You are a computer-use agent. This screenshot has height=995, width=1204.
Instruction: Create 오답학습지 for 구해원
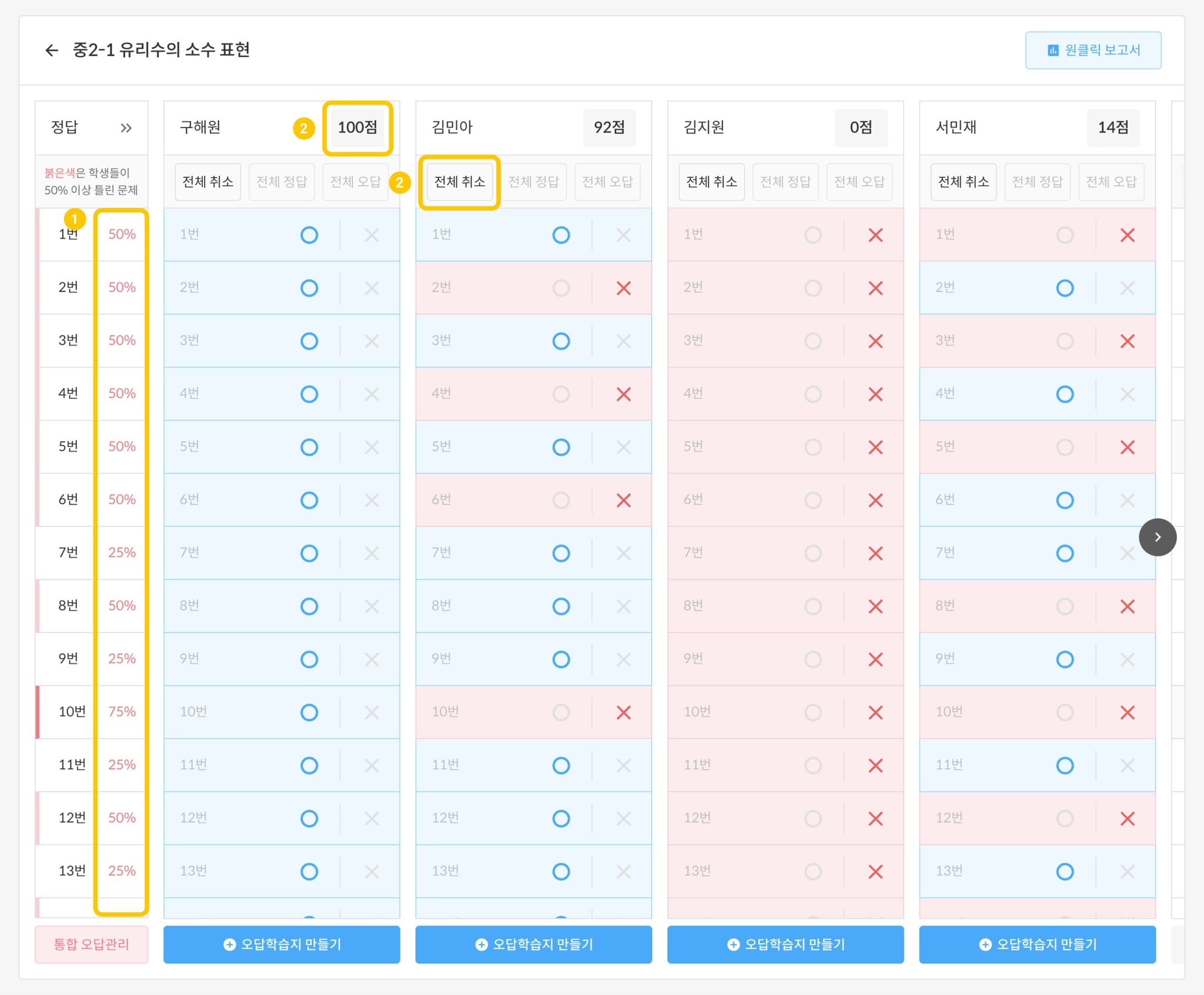[x=282, y=944]
